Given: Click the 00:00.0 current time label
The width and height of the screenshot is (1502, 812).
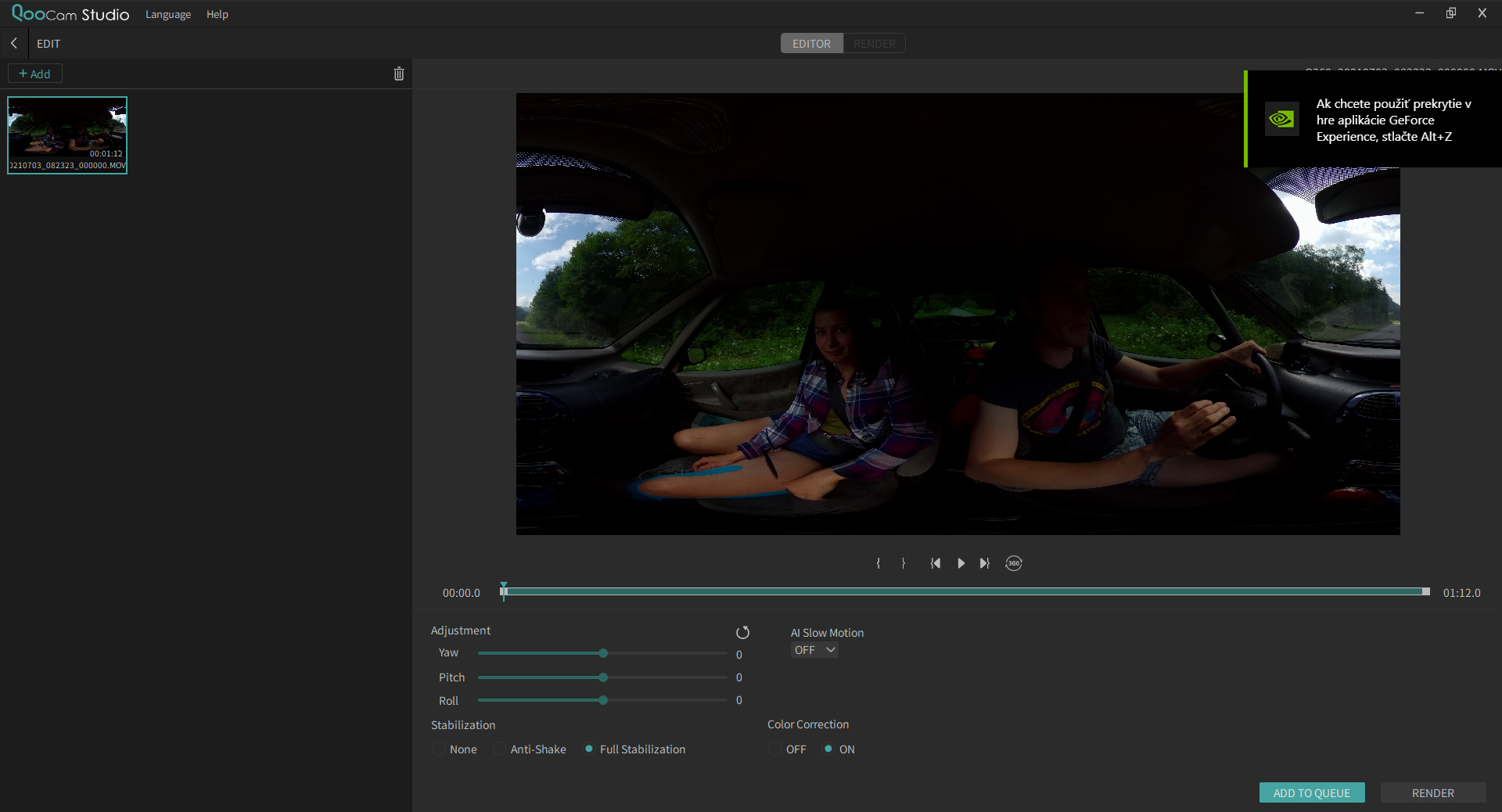Looking at the screenshot, I should [x=462, y=593].
